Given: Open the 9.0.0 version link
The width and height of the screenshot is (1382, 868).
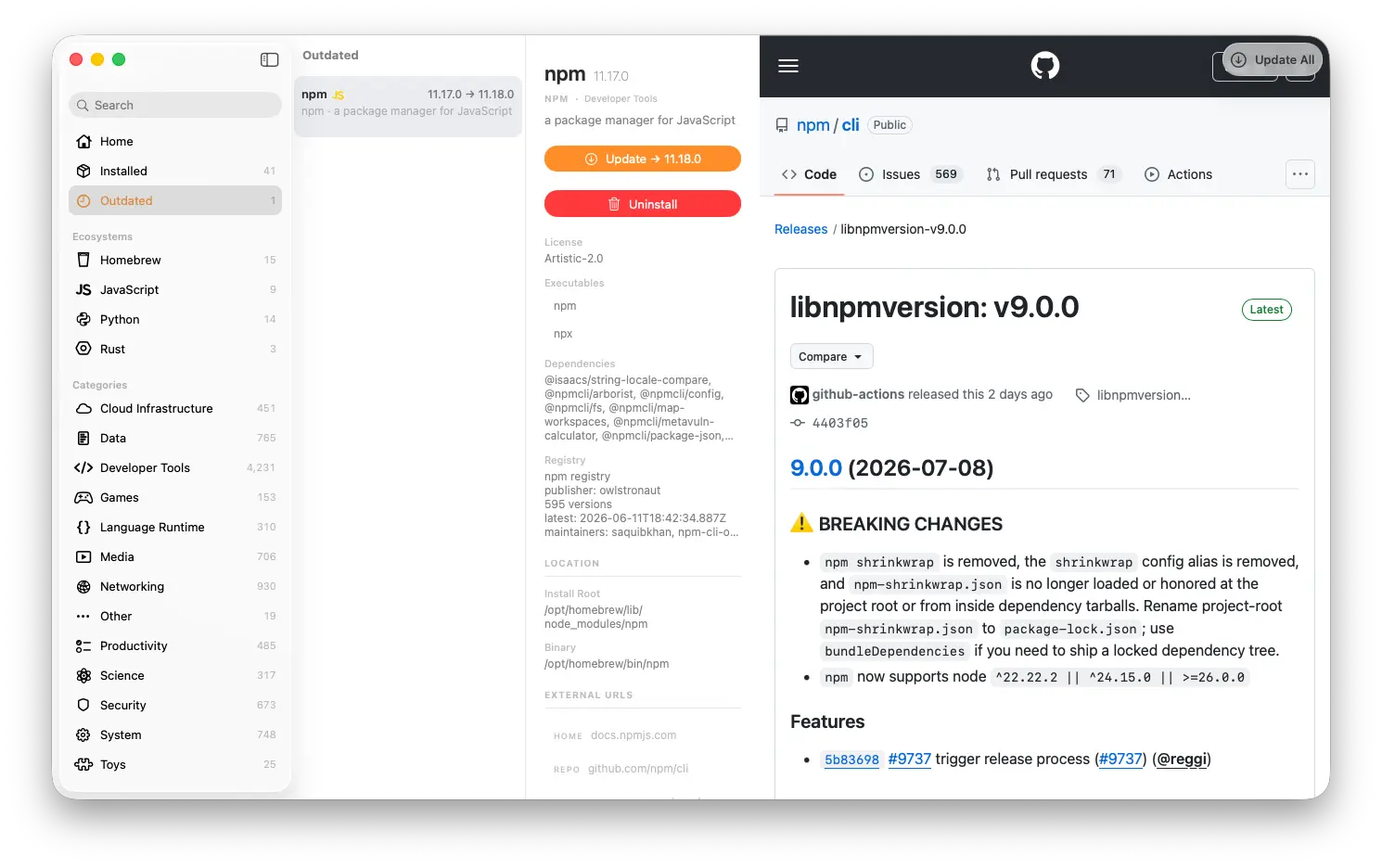Looking at the screenshot, I should [816, 467].
